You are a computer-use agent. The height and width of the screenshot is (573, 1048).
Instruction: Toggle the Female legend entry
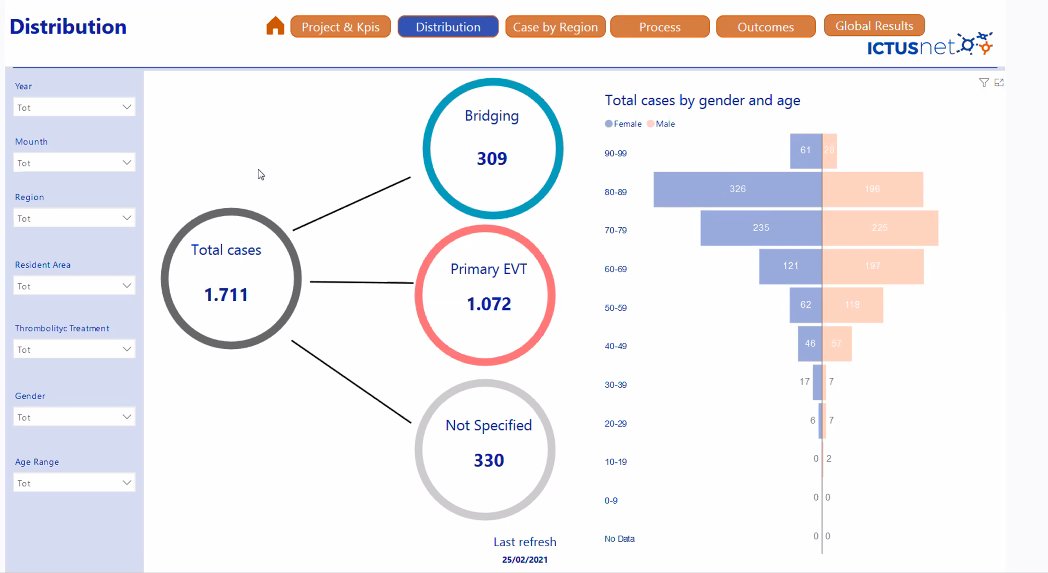pos(623,124)
